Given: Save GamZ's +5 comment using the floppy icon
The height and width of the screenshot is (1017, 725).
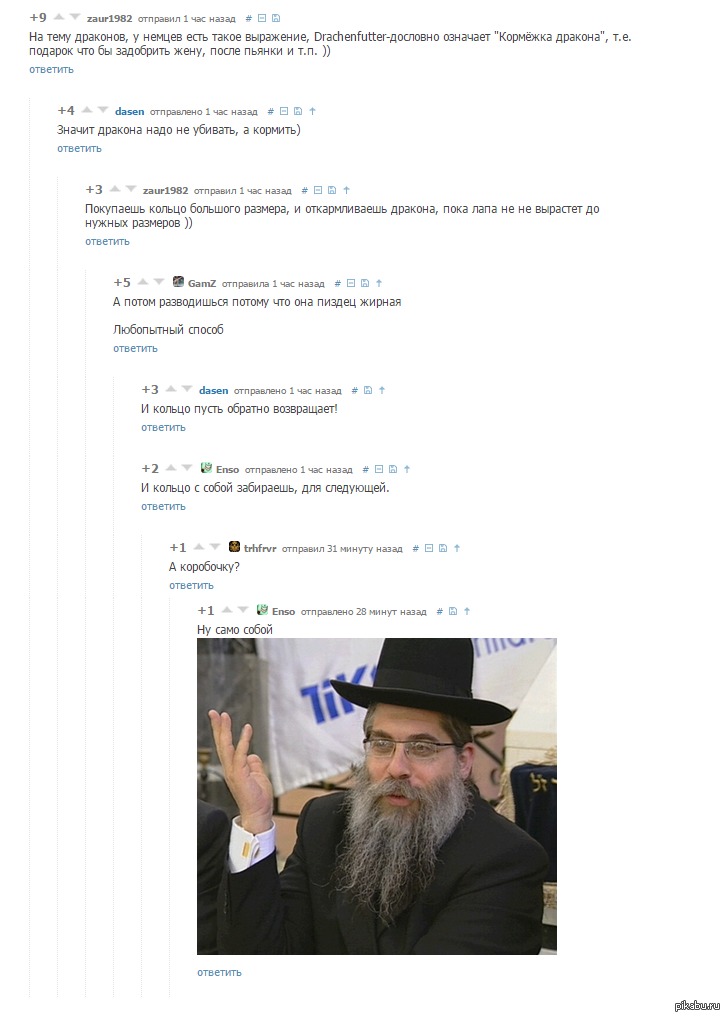Looking at the screenshot, I should pos(365,283).
